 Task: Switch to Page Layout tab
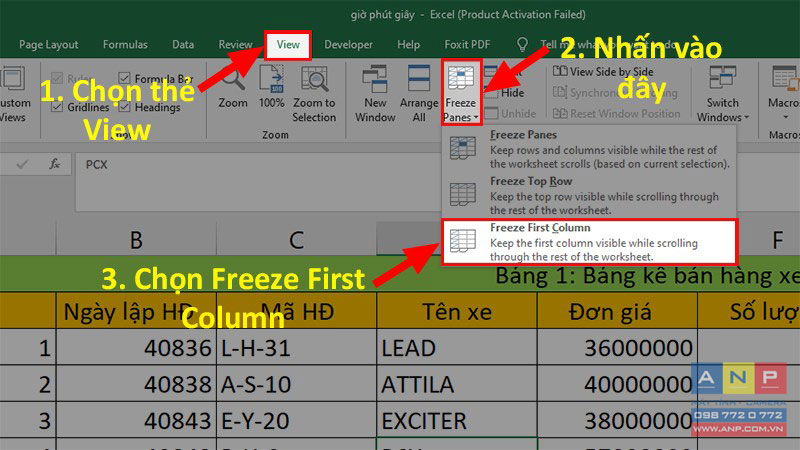[49, 45]
